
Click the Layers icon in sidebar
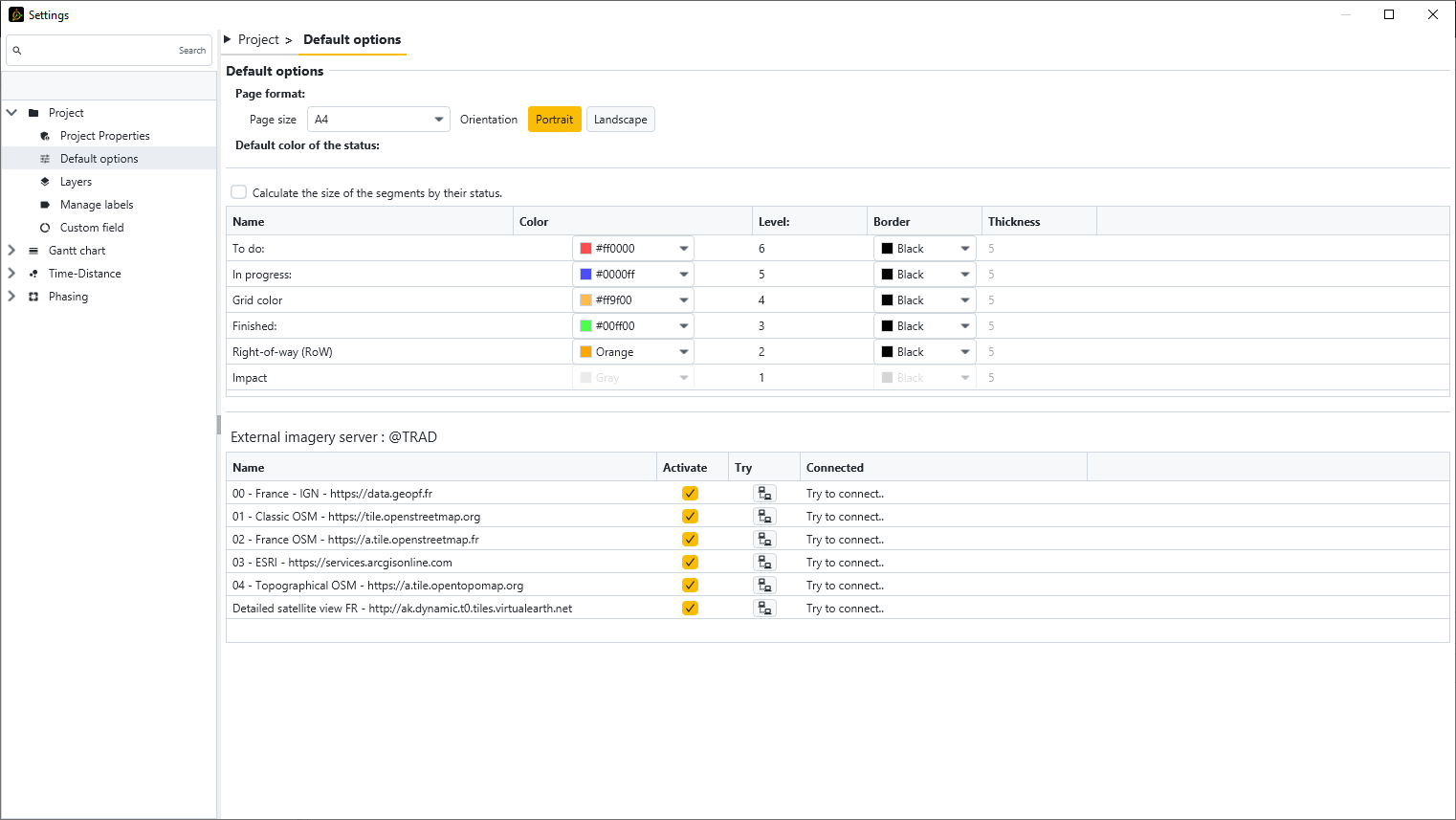pos(45,182)
